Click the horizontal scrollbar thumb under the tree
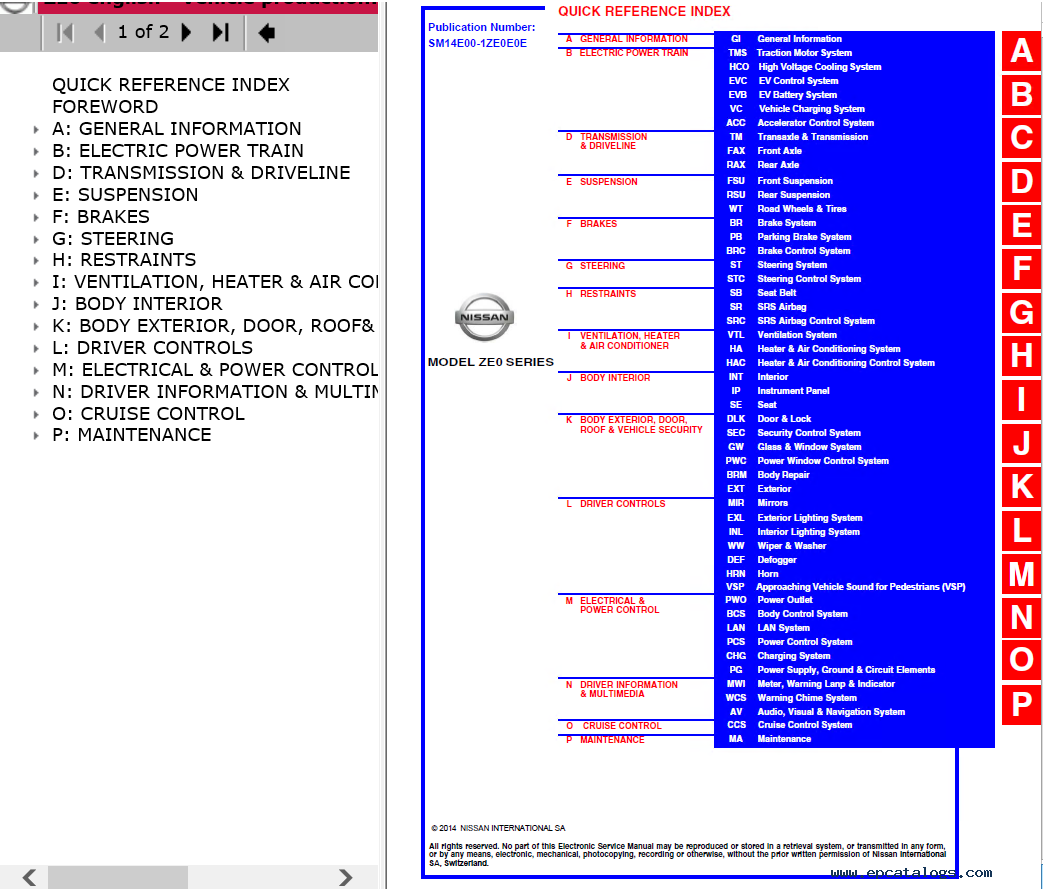Screen dimensions: 1043x889 click(118, 877)
